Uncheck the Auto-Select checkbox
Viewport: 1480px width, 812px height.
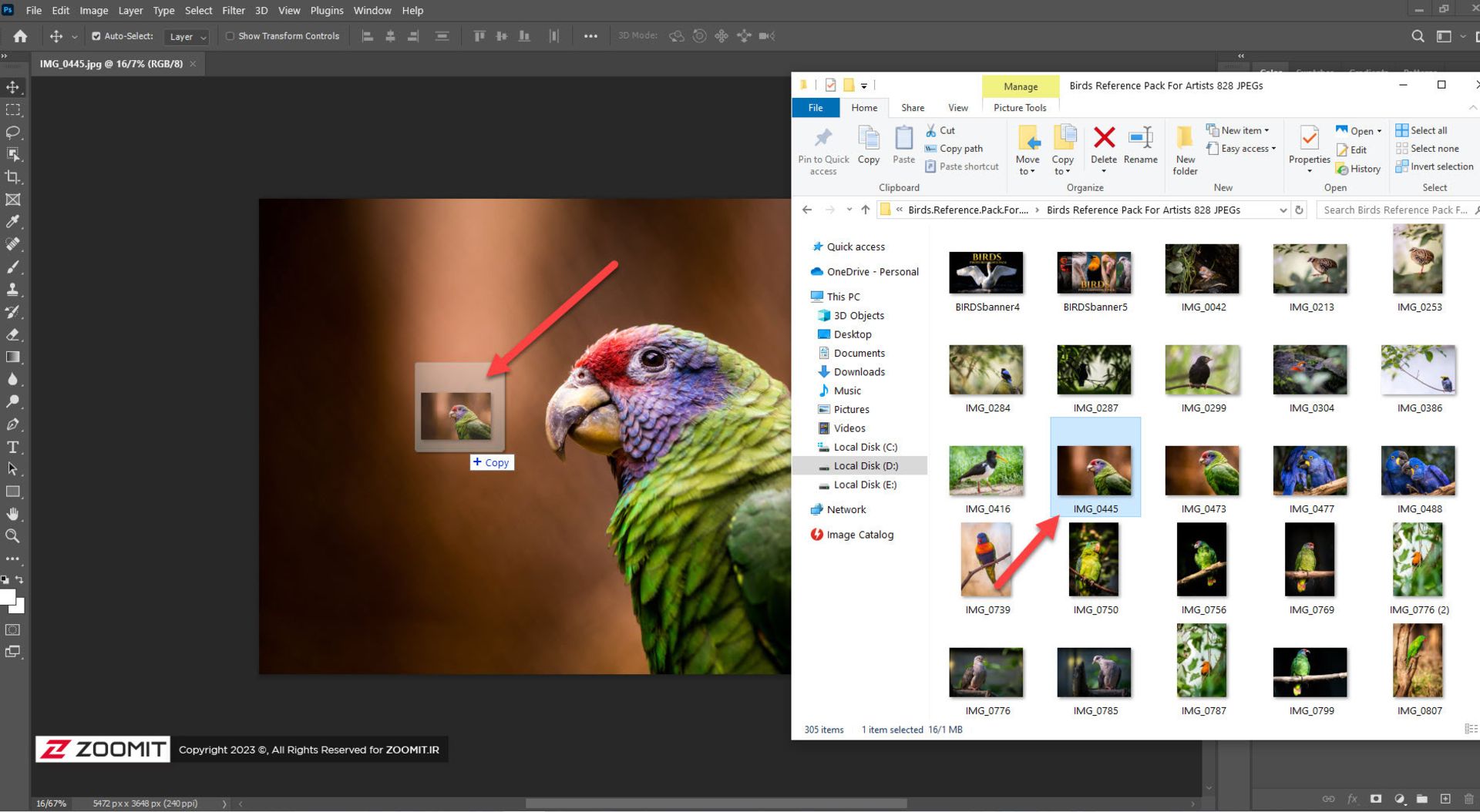(96, 36)
